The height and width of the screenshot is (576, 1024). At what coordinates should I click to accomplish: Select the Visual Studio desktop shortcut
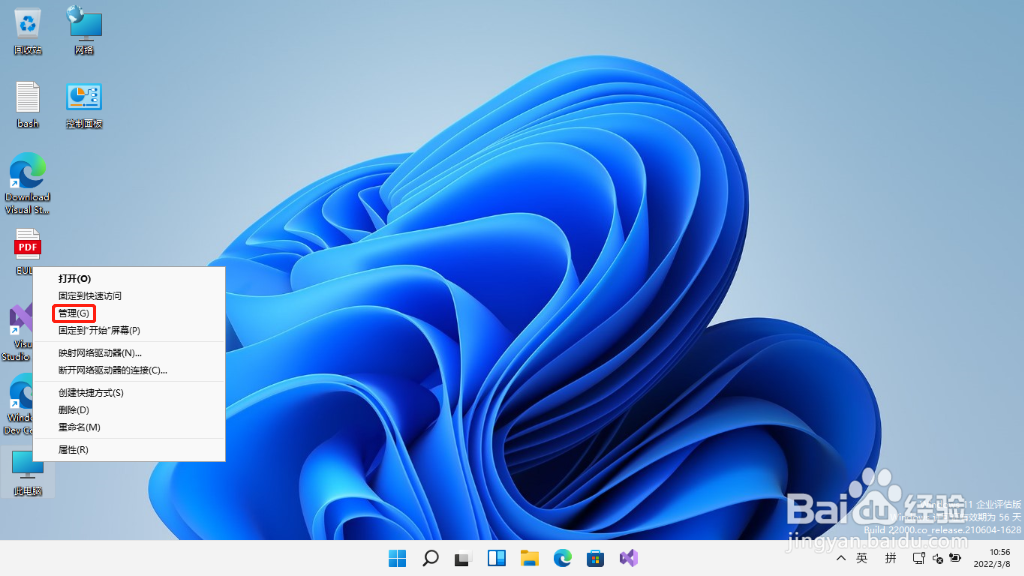tap(18, 333)
